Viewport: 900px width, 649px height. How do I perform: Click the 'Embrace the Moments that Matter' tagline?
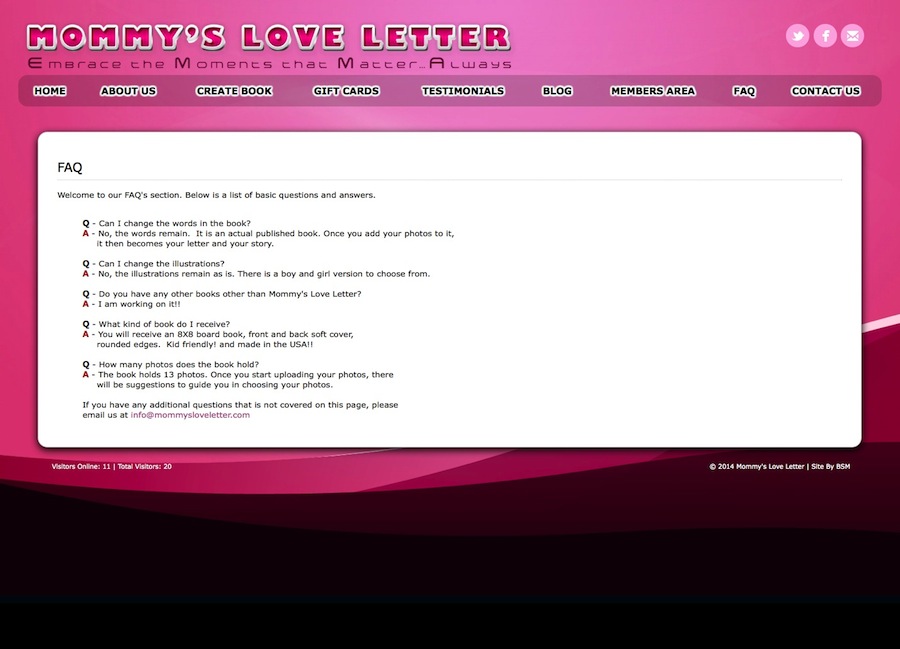click(x=269, y=63)
